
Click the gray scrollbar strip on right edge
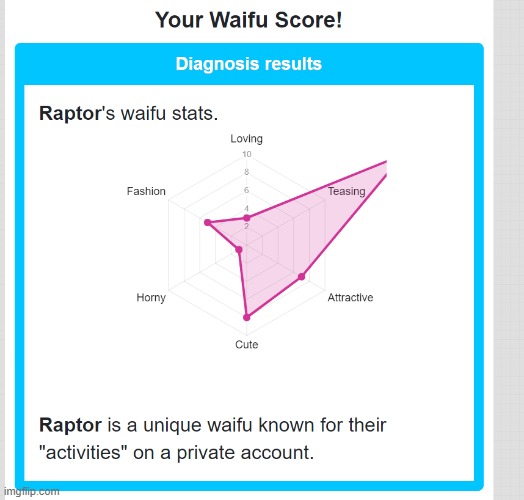click(509, 250)
